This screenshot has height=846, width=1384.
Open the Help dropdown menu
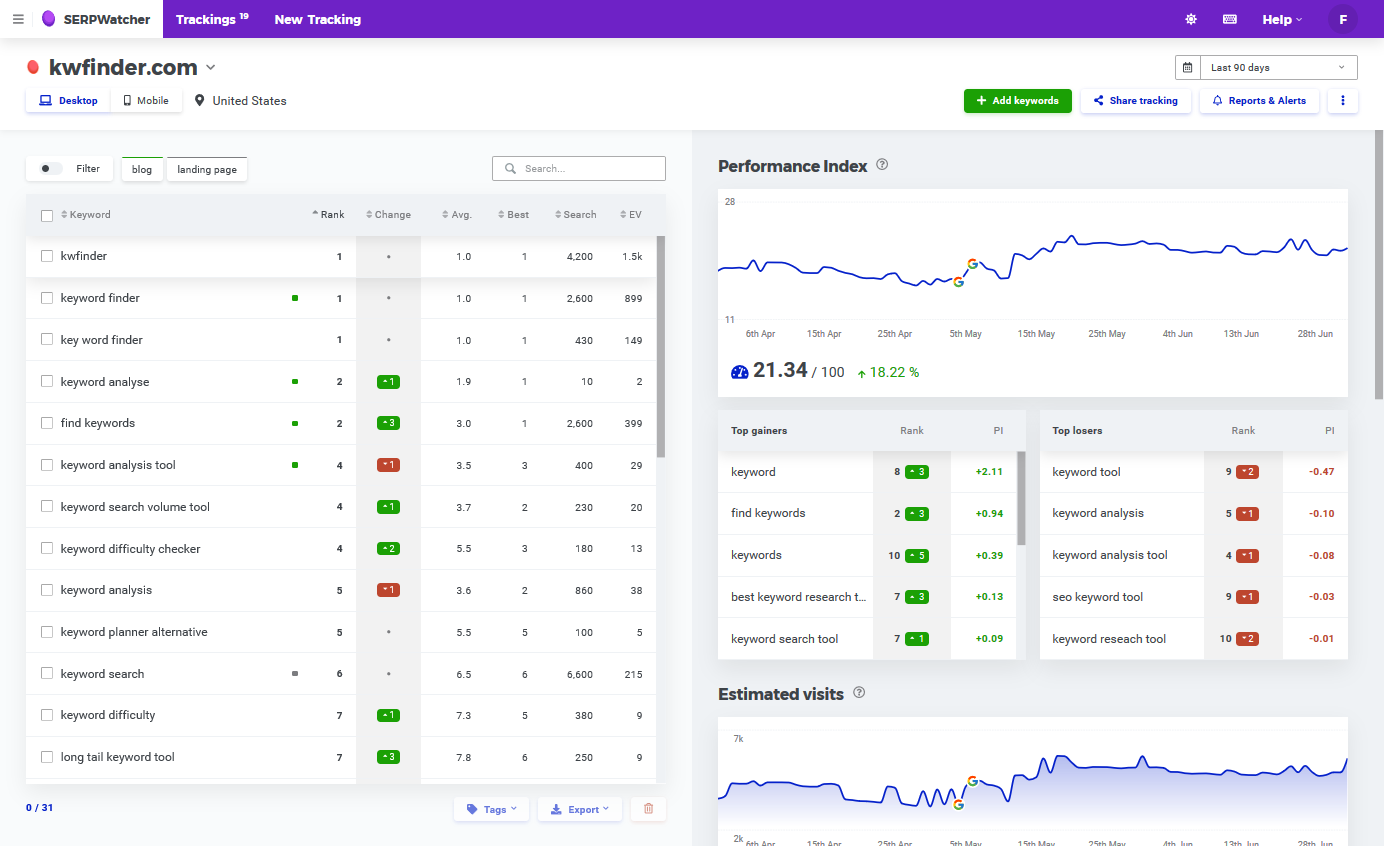click(x=1282, y=19)
